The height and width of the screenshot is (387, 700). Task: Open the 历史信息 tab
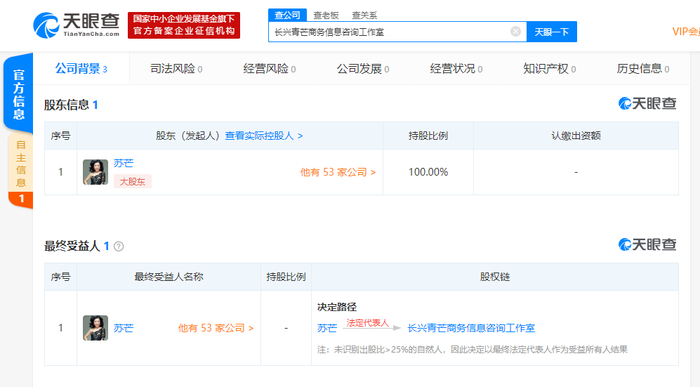coord(643,69)
